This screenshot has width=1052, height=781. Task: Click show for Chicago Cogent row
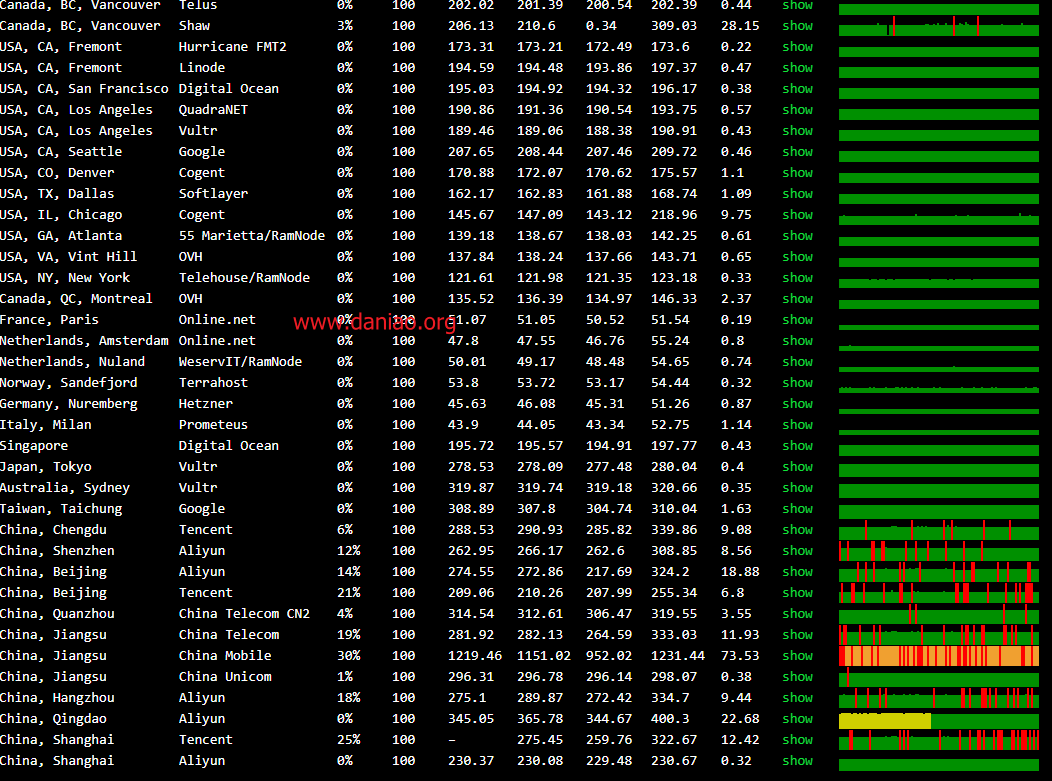pos(797,215)
